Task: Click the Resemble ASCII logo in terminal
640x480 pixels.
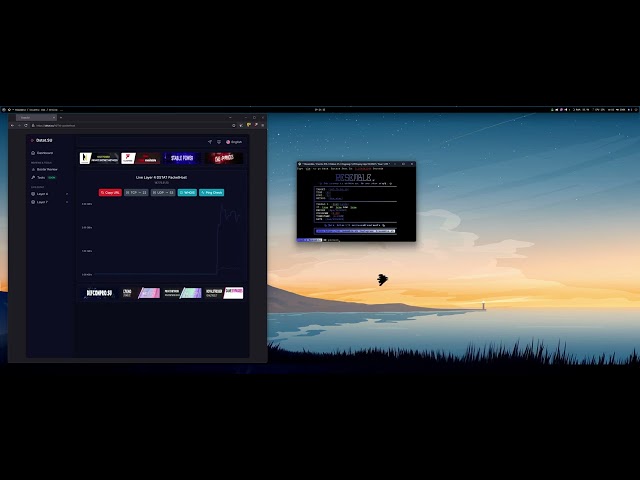Action: [354, 178]
